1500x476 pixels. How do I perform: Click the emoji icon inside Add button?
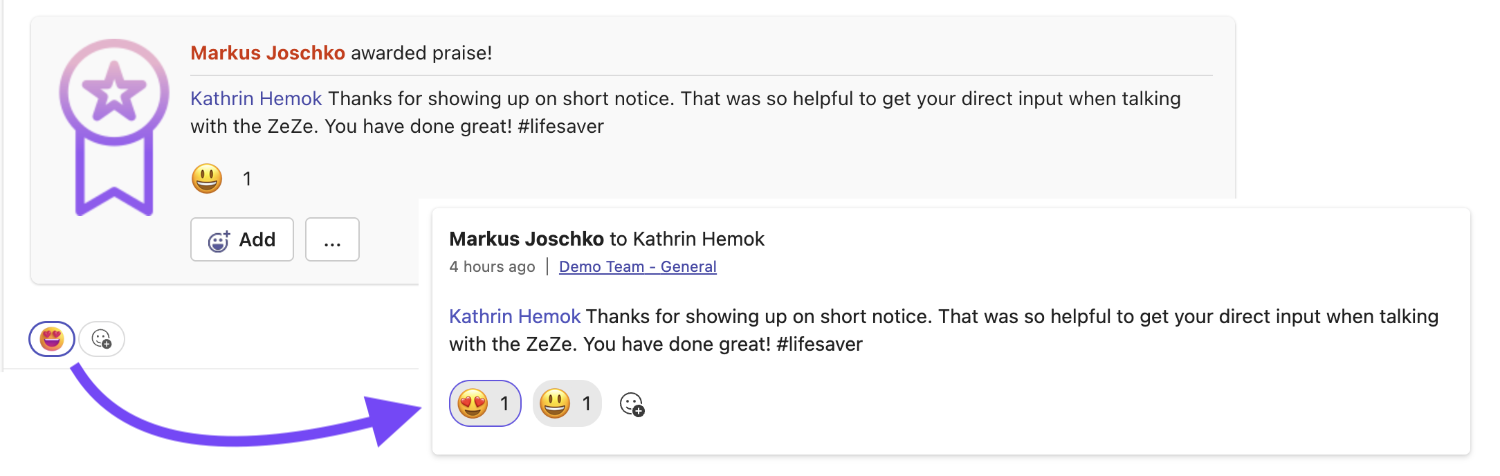[219, 240]
